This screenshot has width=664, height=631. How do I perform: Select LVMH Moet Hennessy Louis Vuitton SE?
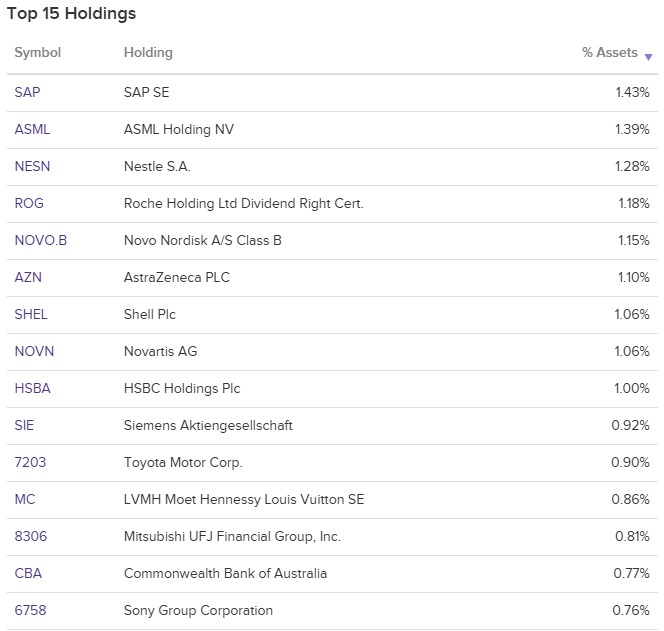244,499
